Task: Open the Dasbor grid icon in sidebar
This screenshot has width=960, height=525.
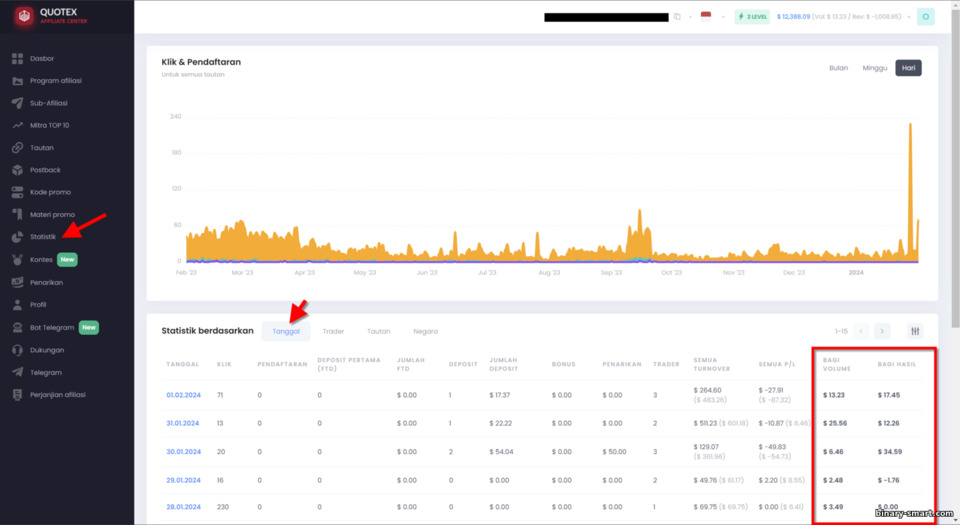Action: click(17, 59)
